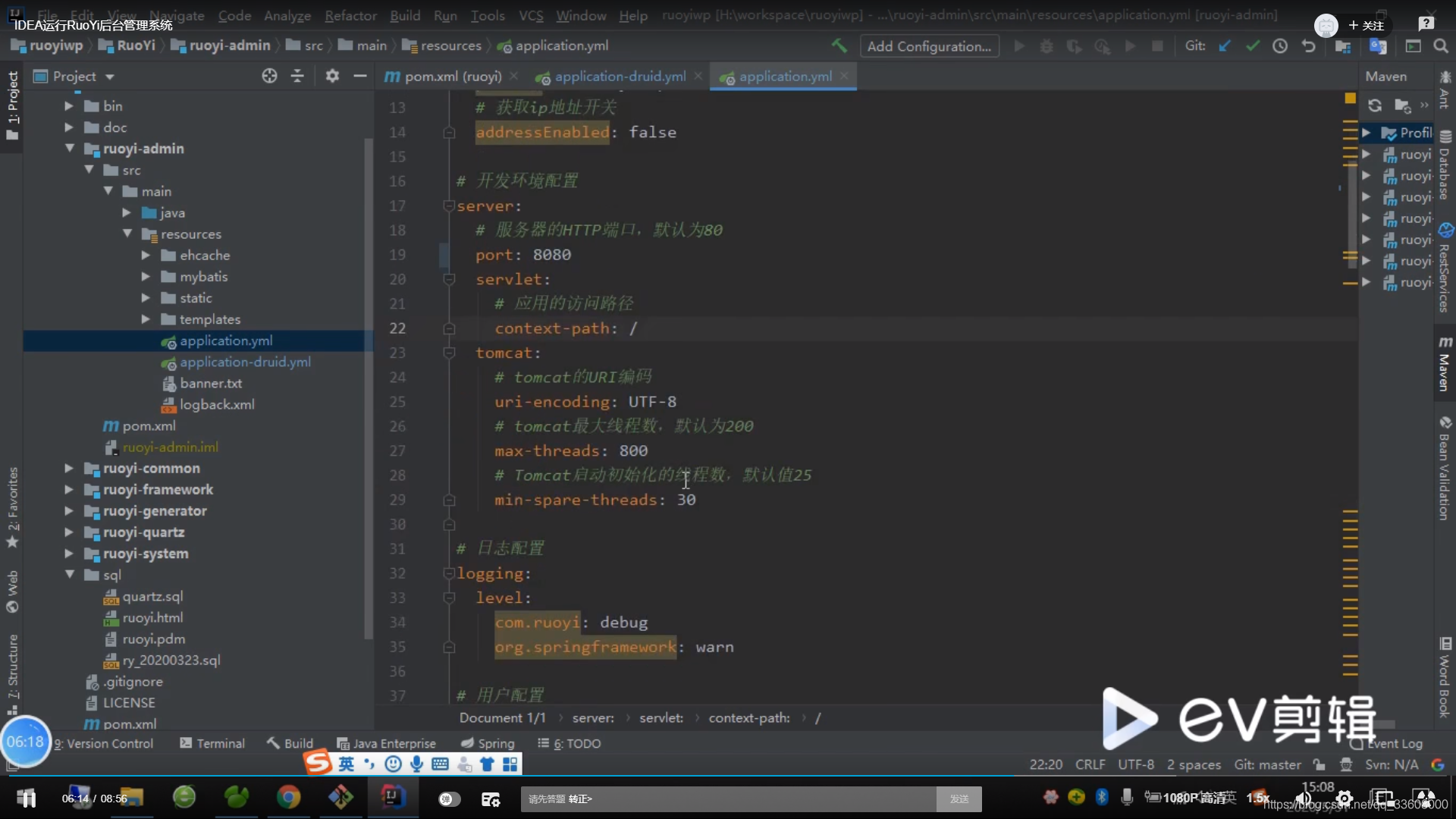The width and height of the screenshot is (1456, 819).
Task: Click the Debug bug toolbar icon
Action: click(x=1046, y=46)
